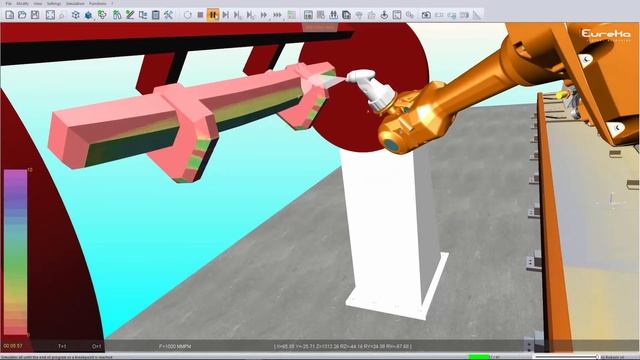Open the clipboard icon in toolbar
The image size is (640, 360).
156,15
